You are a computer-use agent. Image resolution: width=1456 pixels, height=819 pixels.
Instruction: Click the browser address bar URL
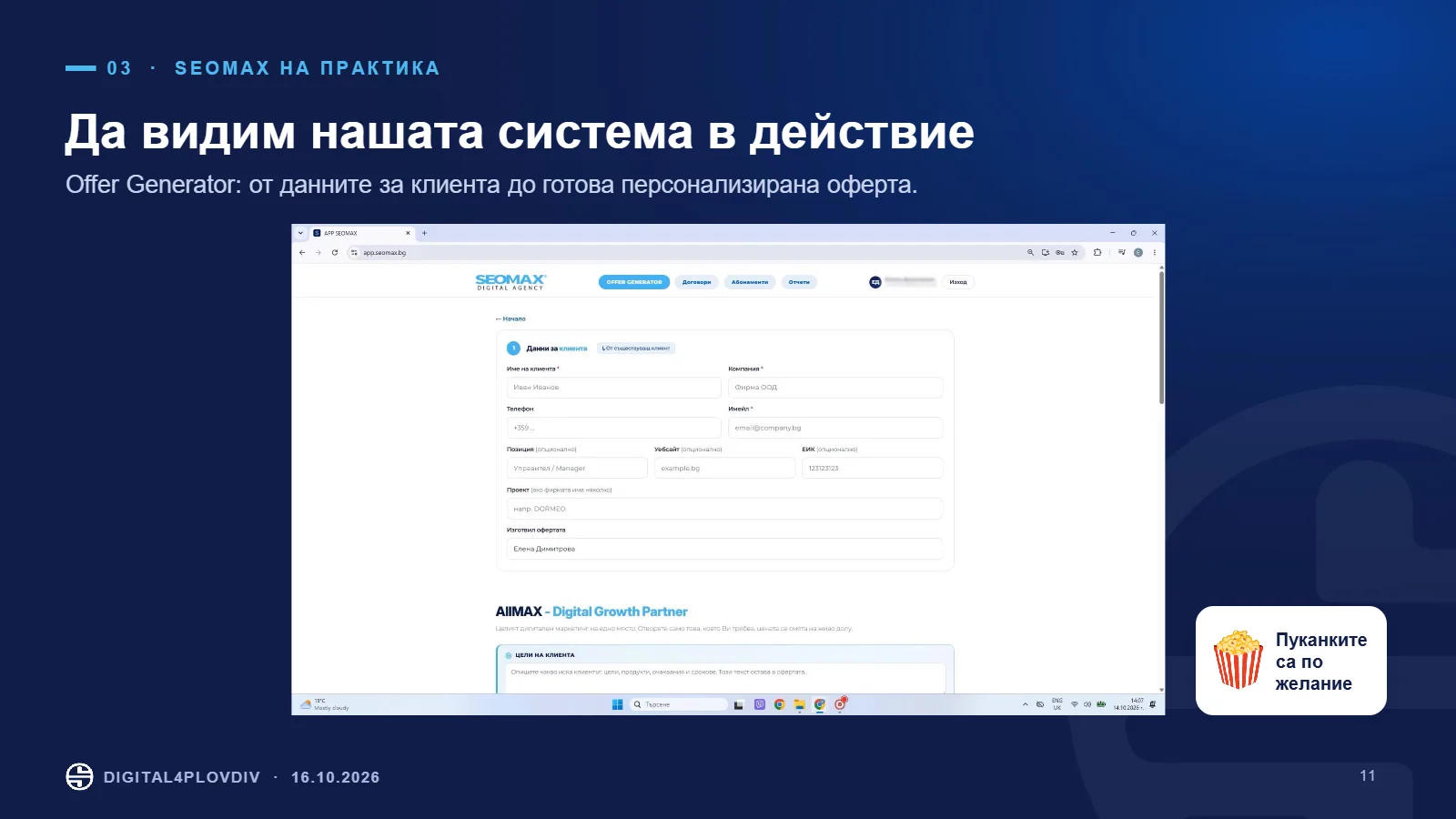(x=384, y=253)
